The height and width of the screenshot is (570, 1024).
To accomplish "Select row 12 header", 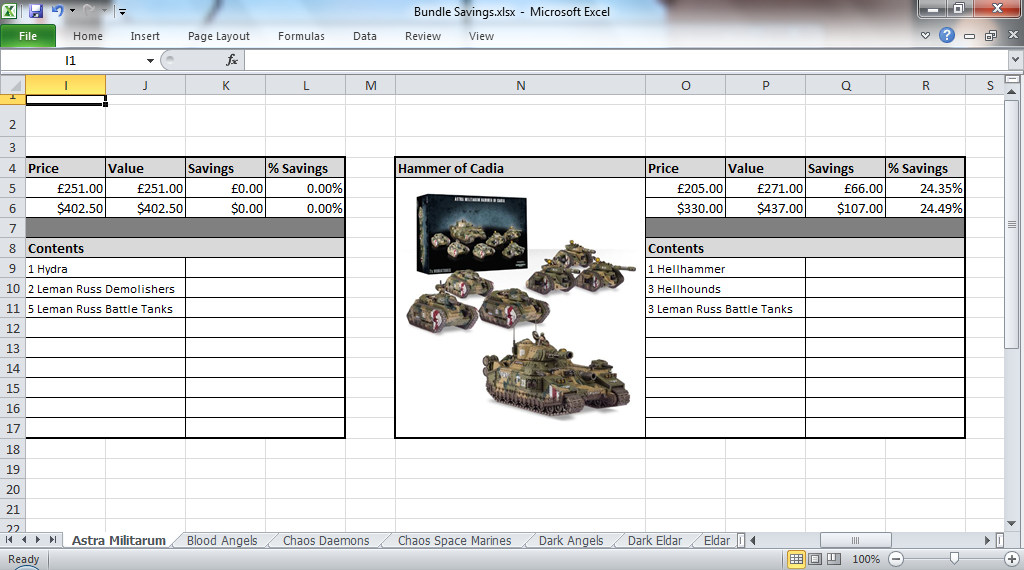I will (x=13, y=328).
